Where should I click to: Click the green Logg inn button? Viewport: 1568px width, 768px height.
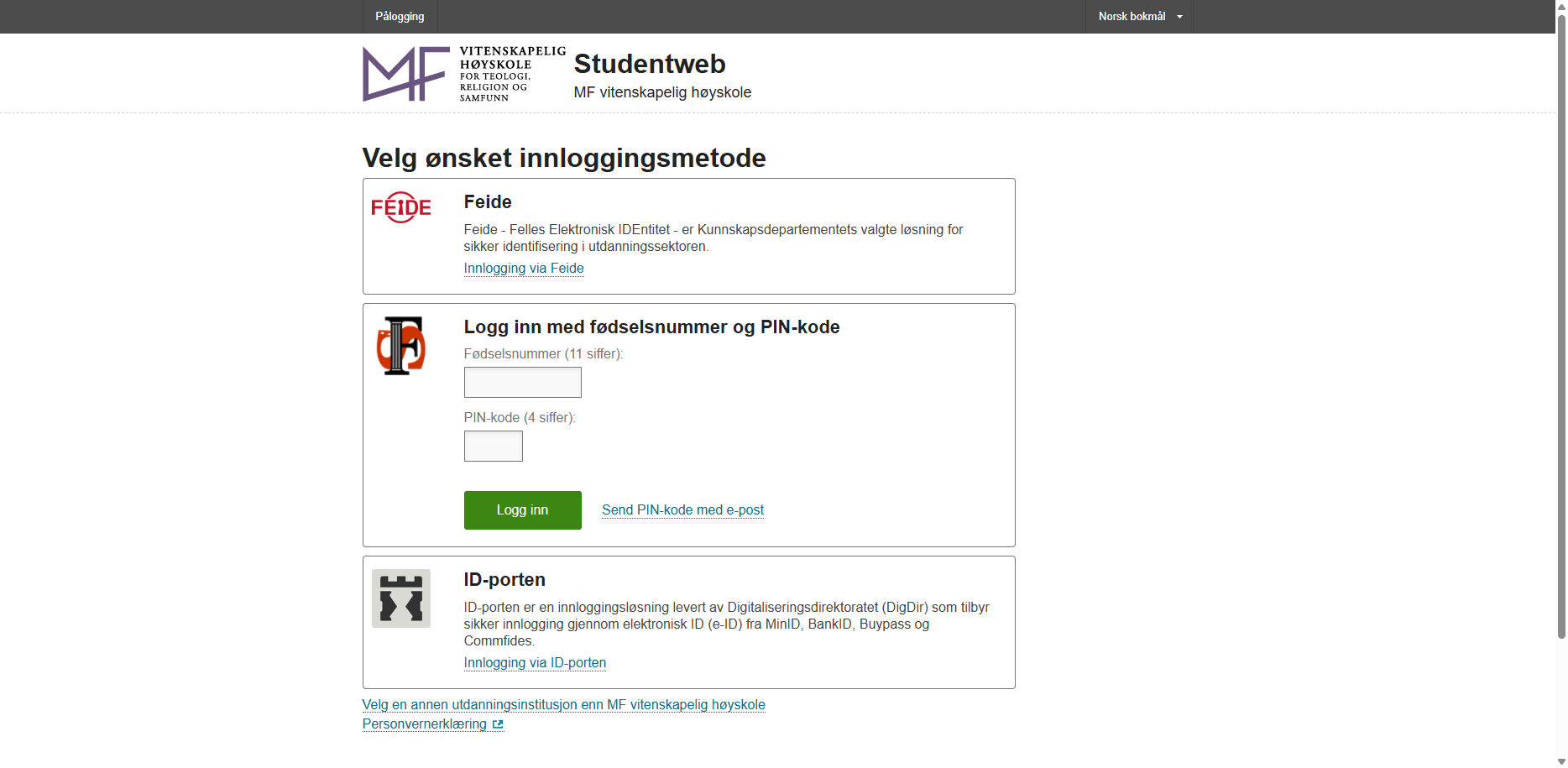523,510
